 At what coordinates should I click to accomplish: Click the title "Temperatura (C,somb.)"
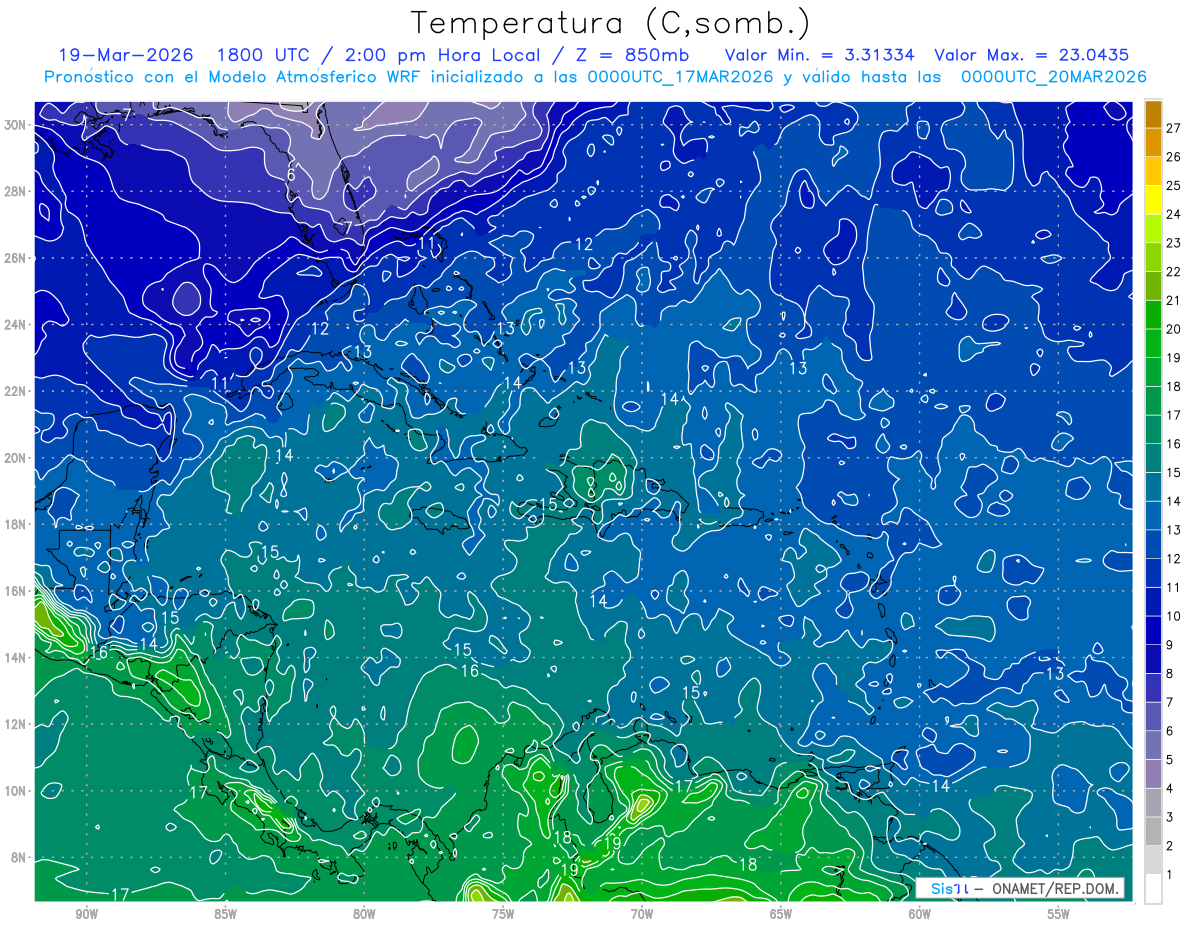pos(610,23)
